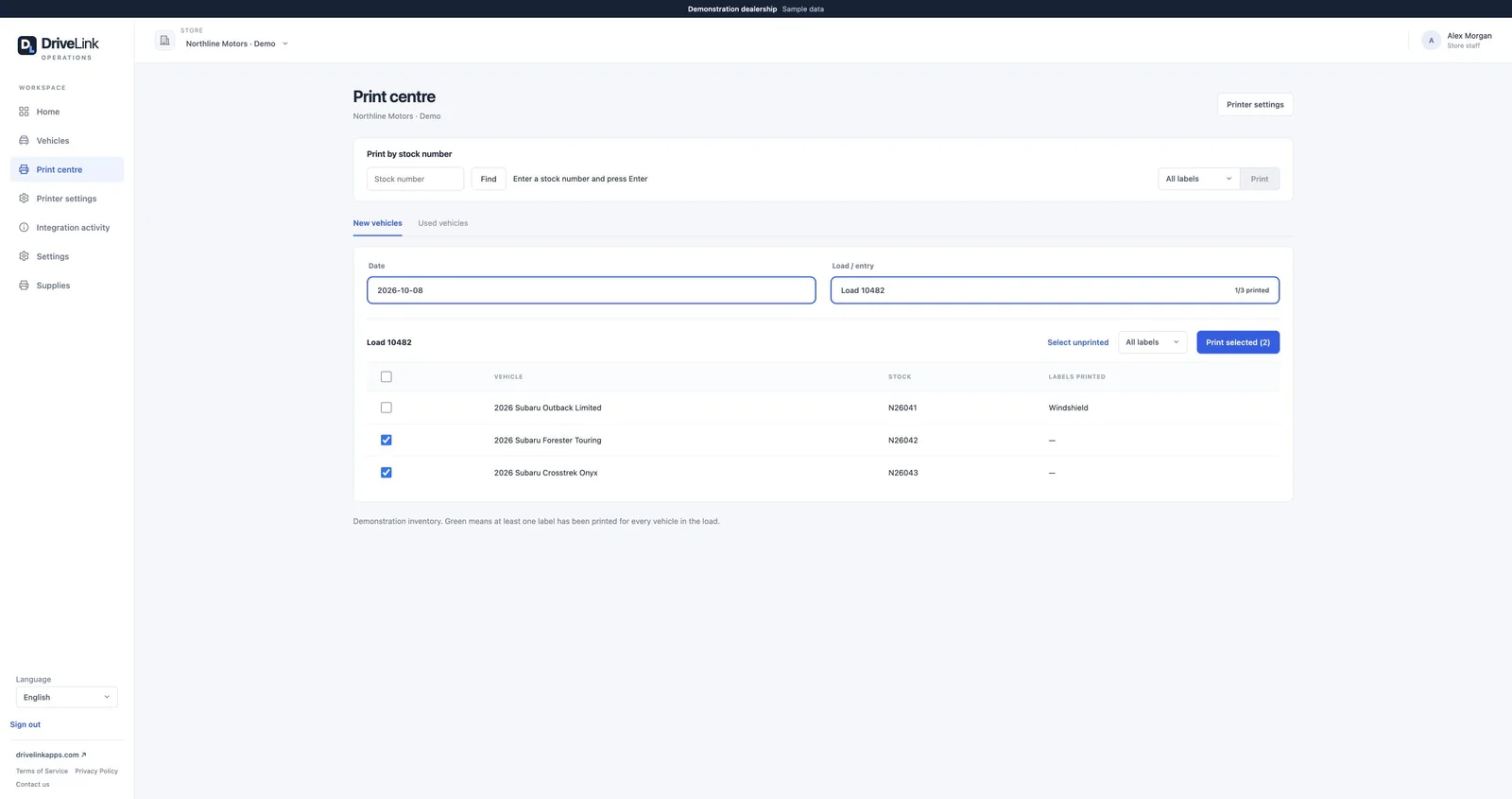Click the Alex Morgan avatar icon
Image resolution: width=1512 pixels, height=799 pixels.
pos(1431,41)
